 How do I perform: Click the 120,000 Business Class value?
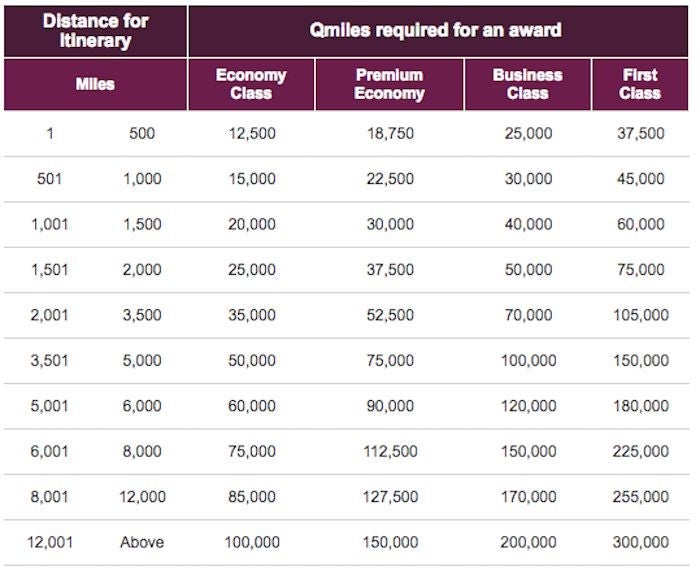click(529, 406)
